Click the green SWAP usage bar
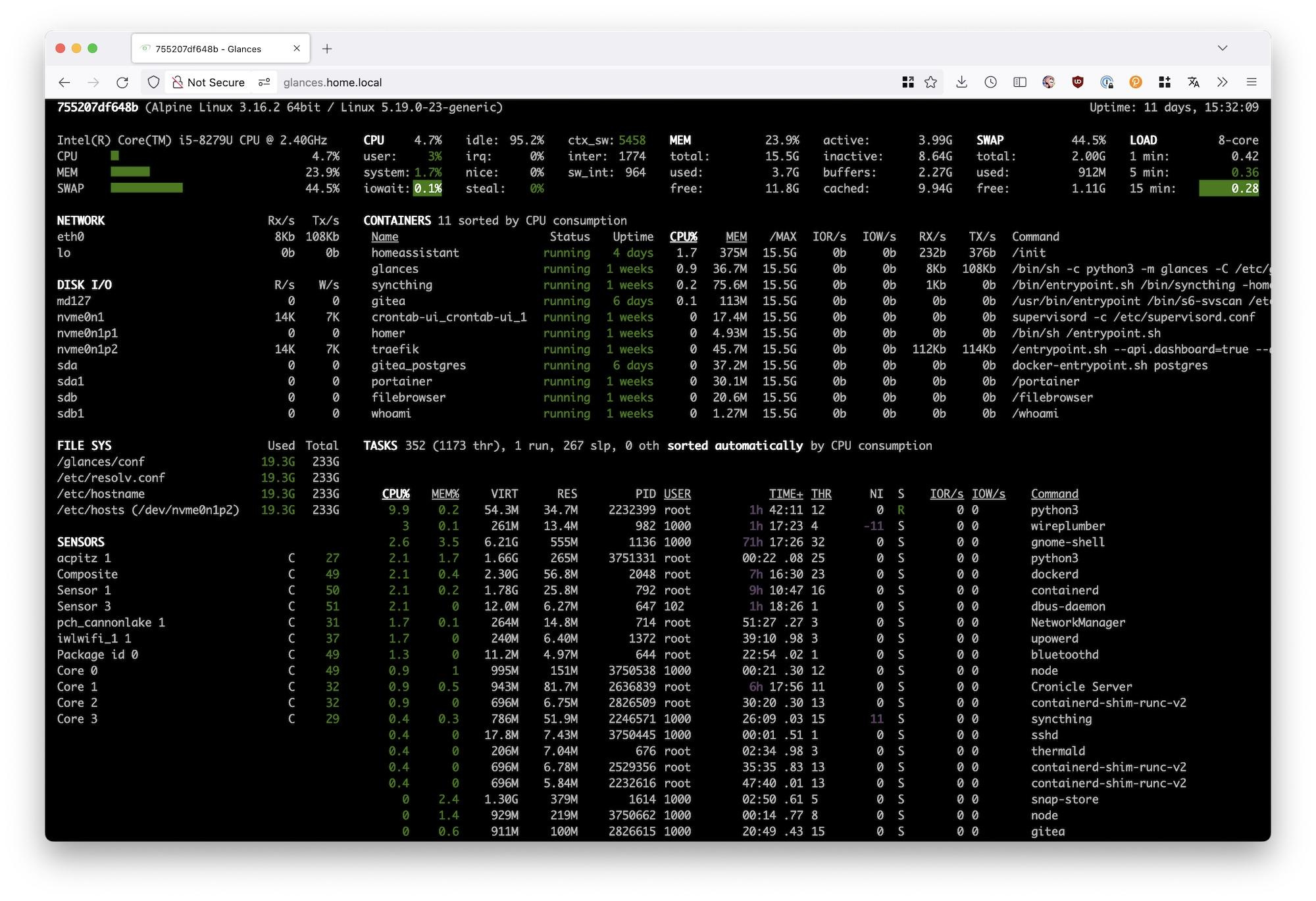The height and width of the screenshot is (901, 1316). pyautogui.click(x=147, y=188)
